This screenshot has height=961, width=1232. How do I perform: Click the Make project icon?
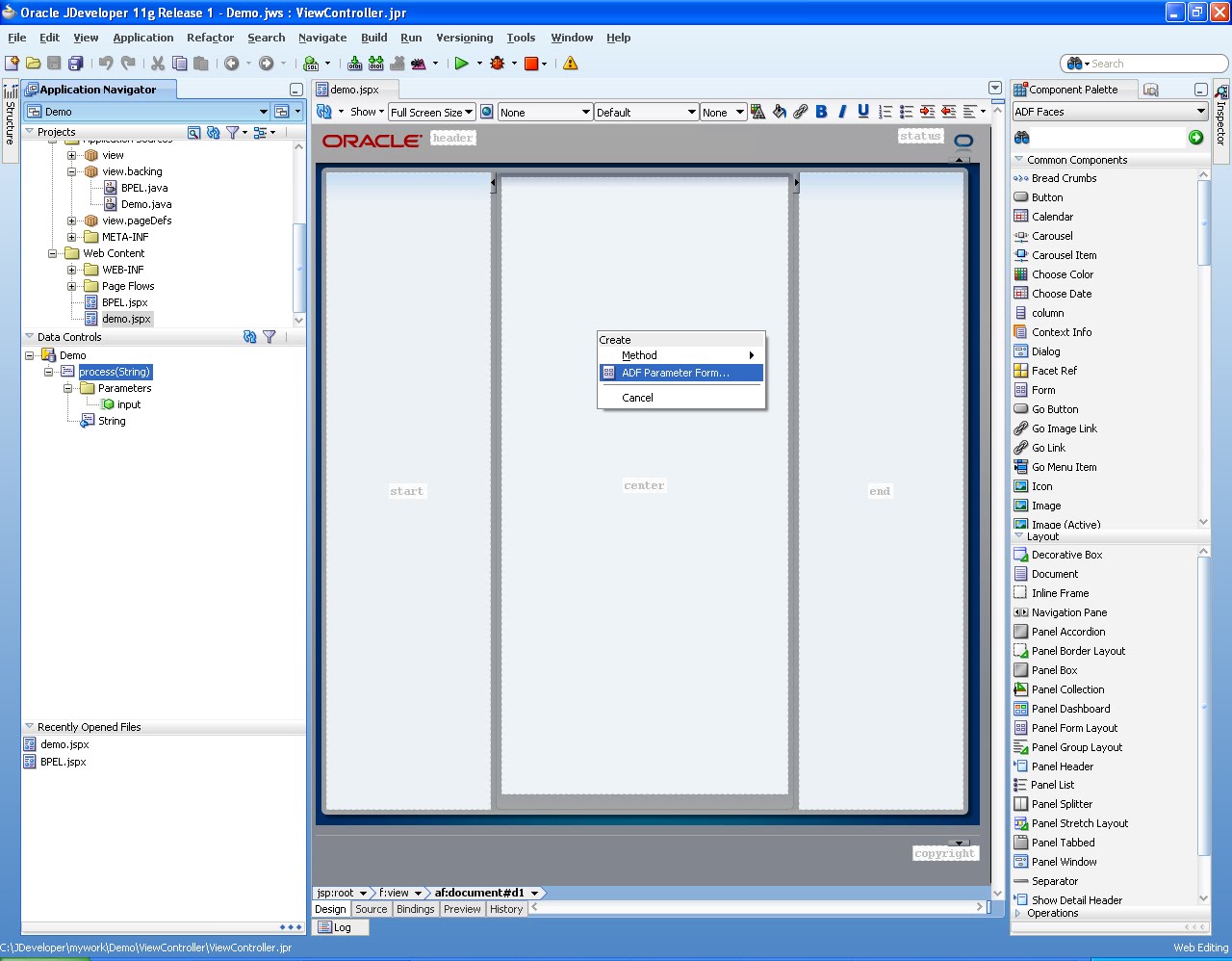(355, 64)
